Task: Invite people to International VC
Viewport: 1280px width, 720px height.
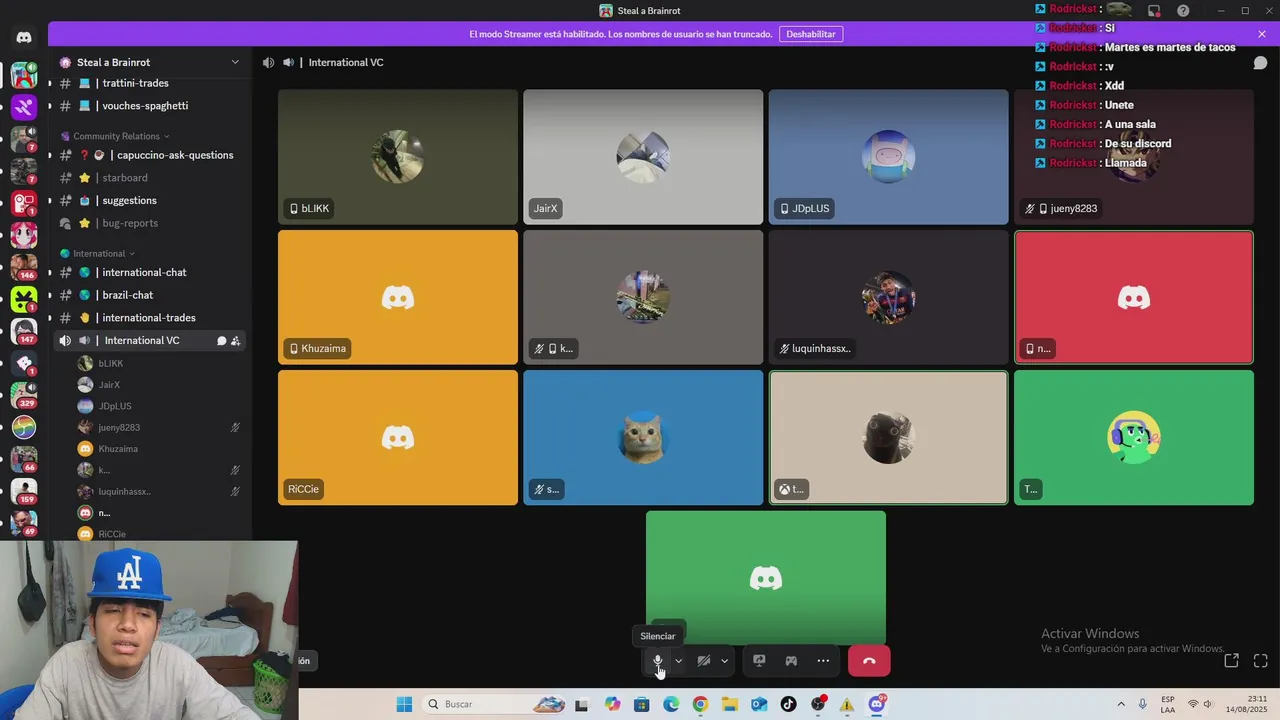Action: (x=236, y=341)
